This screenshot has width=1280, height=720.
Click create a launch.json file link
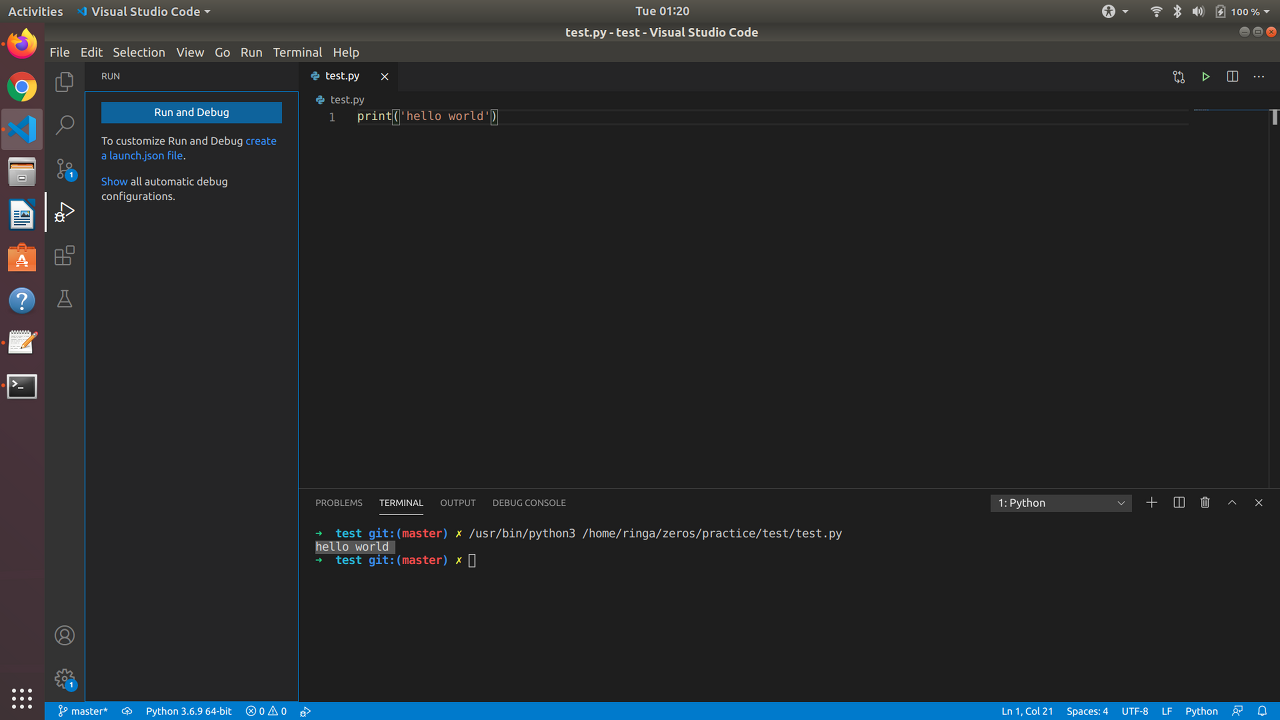coord(189,148)
